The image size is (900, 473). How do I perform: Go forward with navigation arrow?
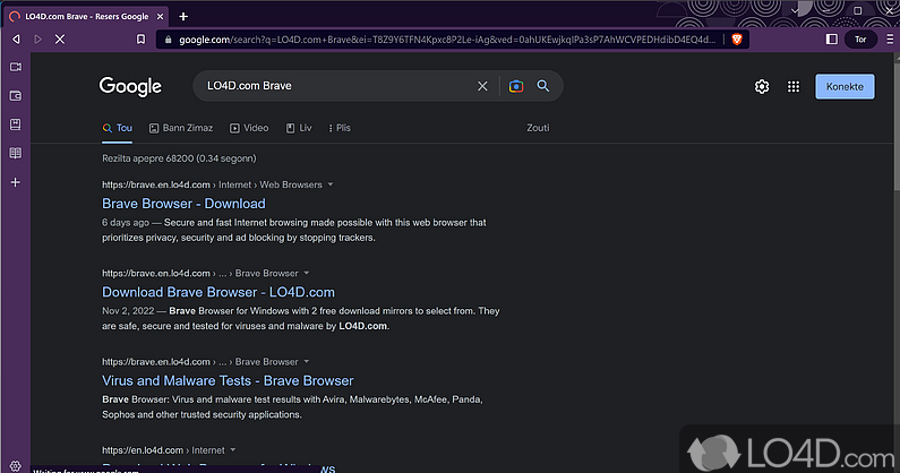(x=38, y=39)
